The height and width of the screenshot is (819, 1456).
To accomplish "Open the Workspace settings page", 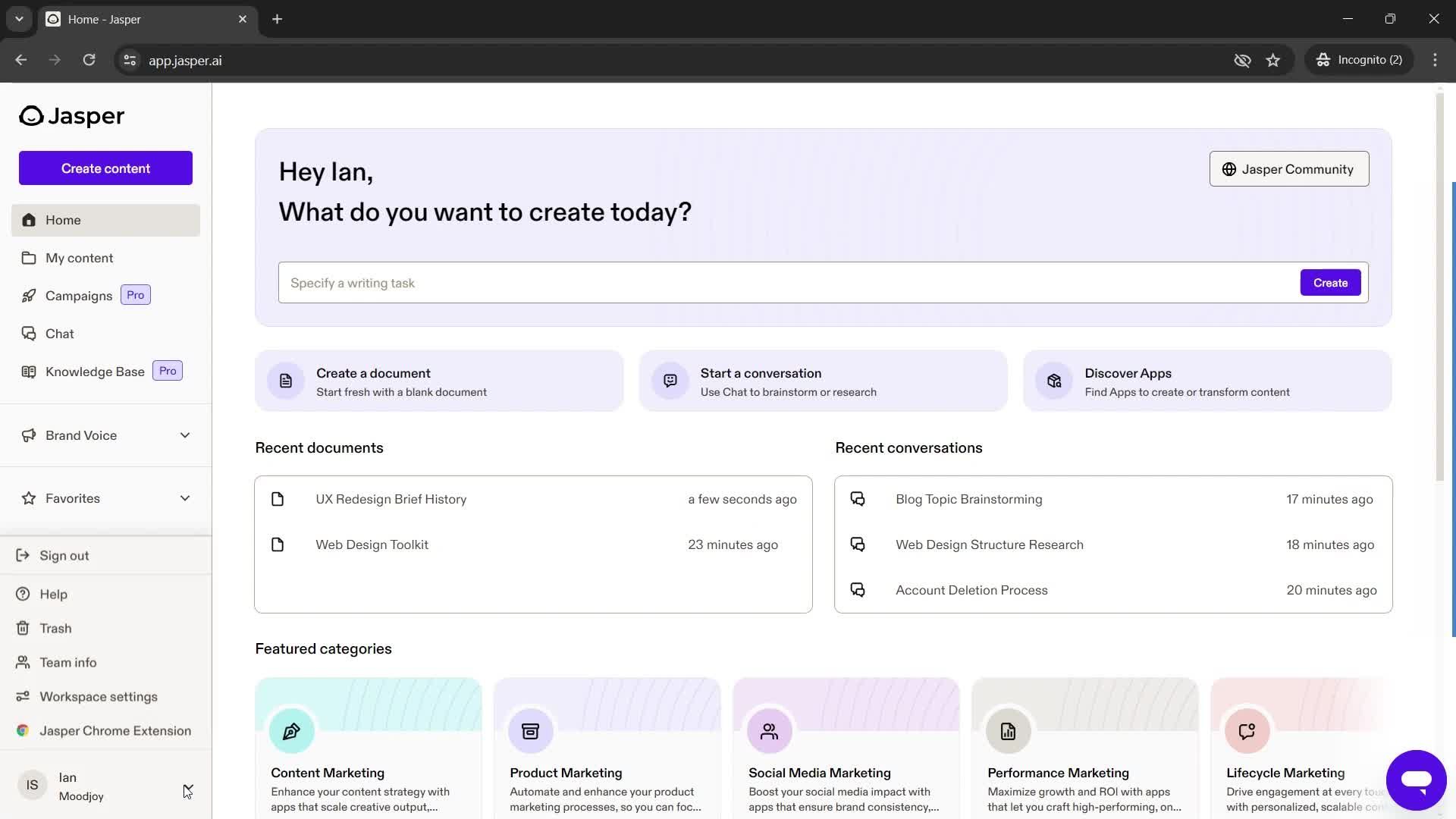I will [98, 696].
